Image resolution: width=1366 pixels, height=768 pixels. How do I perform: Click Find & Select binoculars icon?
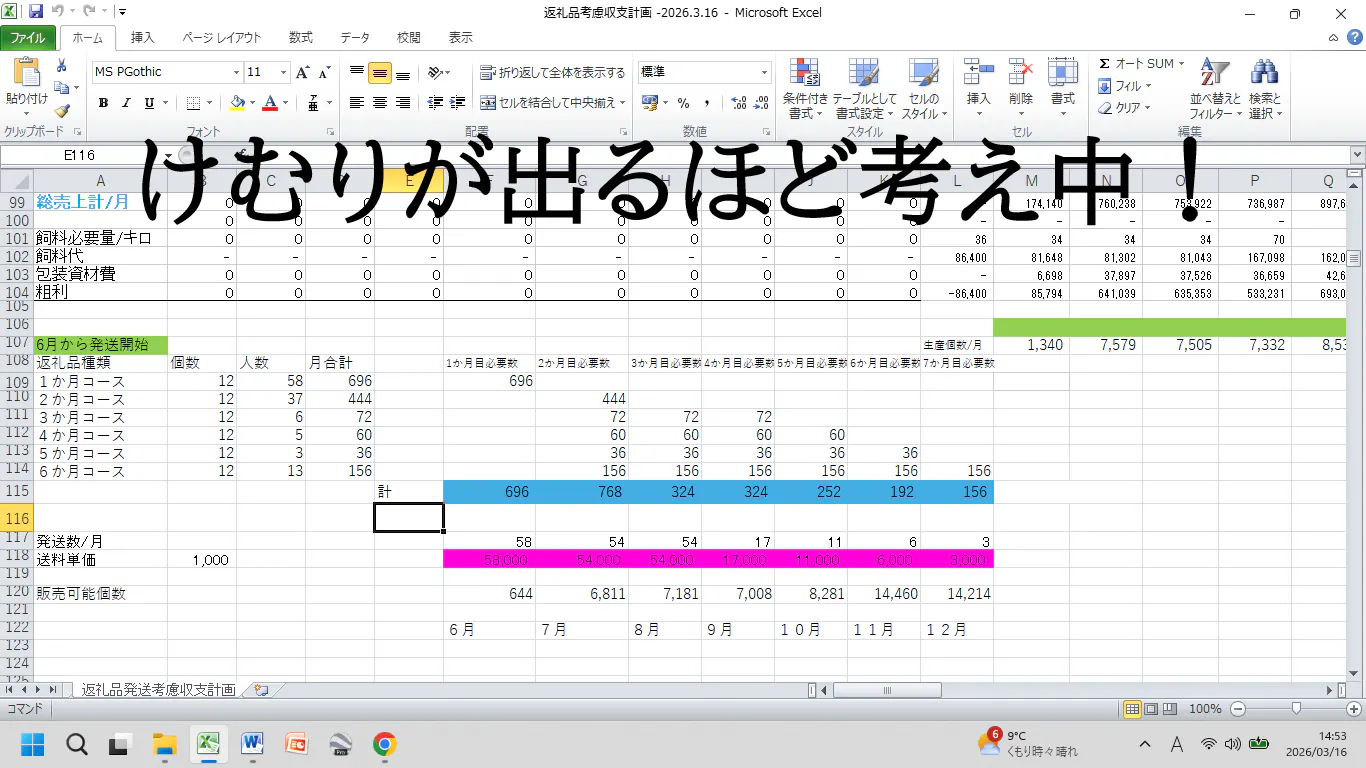pyautogui.click(x=1265, y=88)
